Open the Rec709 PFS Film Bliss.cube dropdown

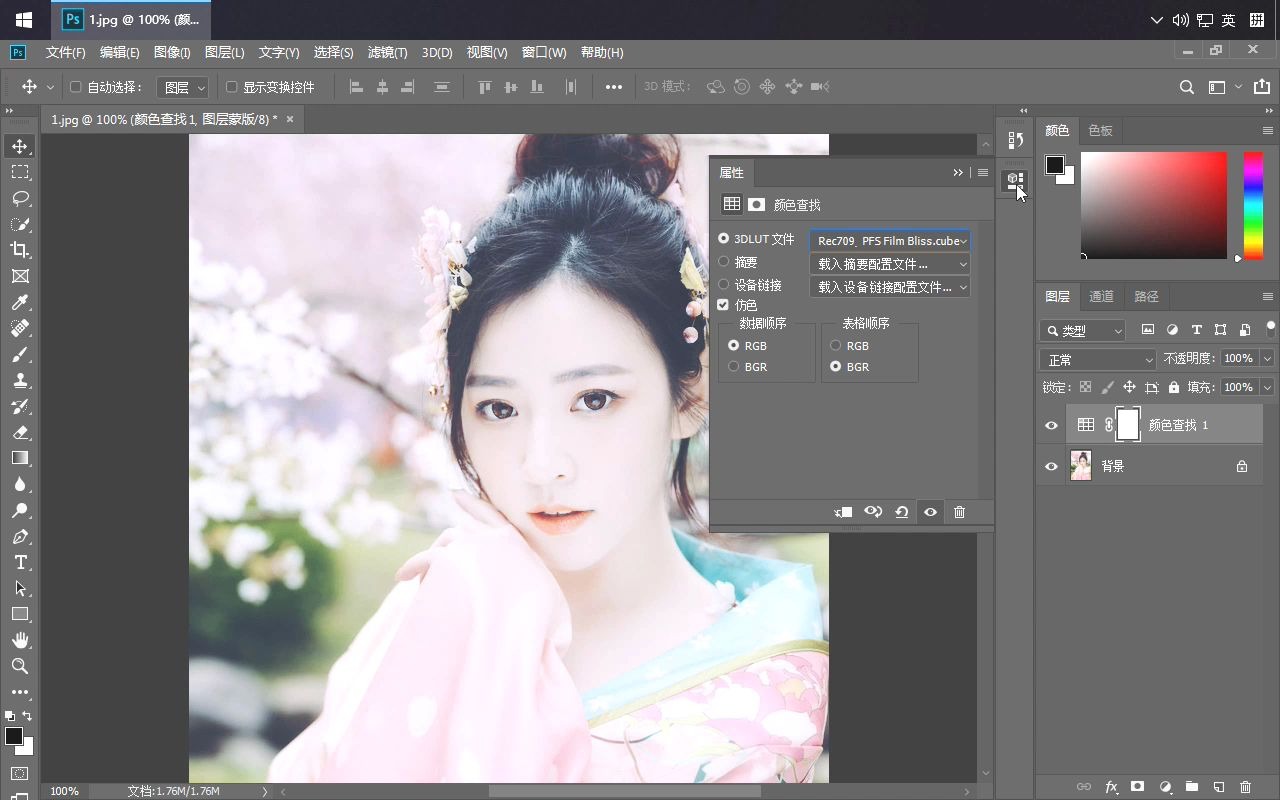(890, 241)
